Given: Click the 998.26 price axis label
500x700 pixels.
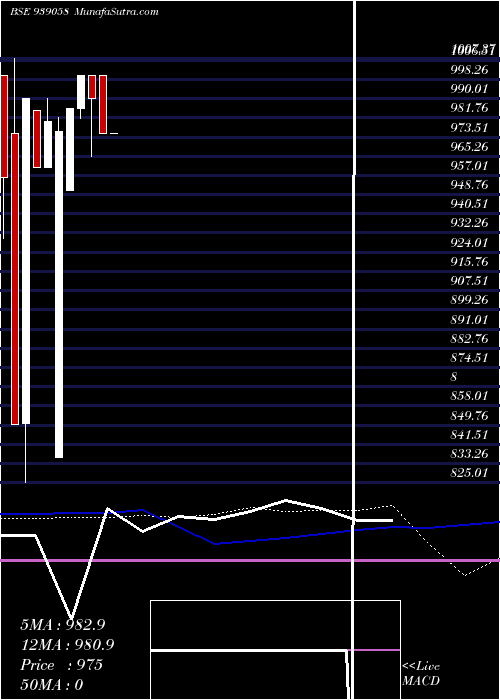Looking at the screenshot, I should pyautogui.click(x=469, y=70).
